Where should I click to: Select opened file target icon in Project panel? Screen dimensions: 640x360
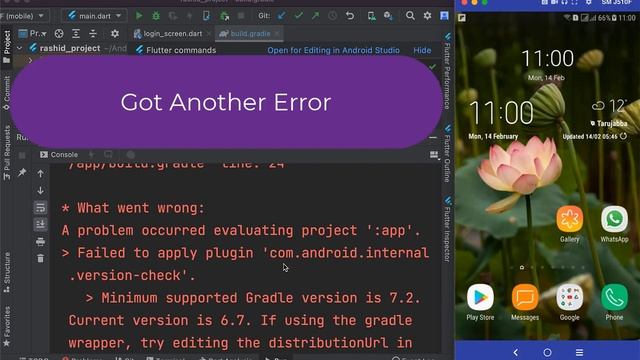tap(59, 33)
